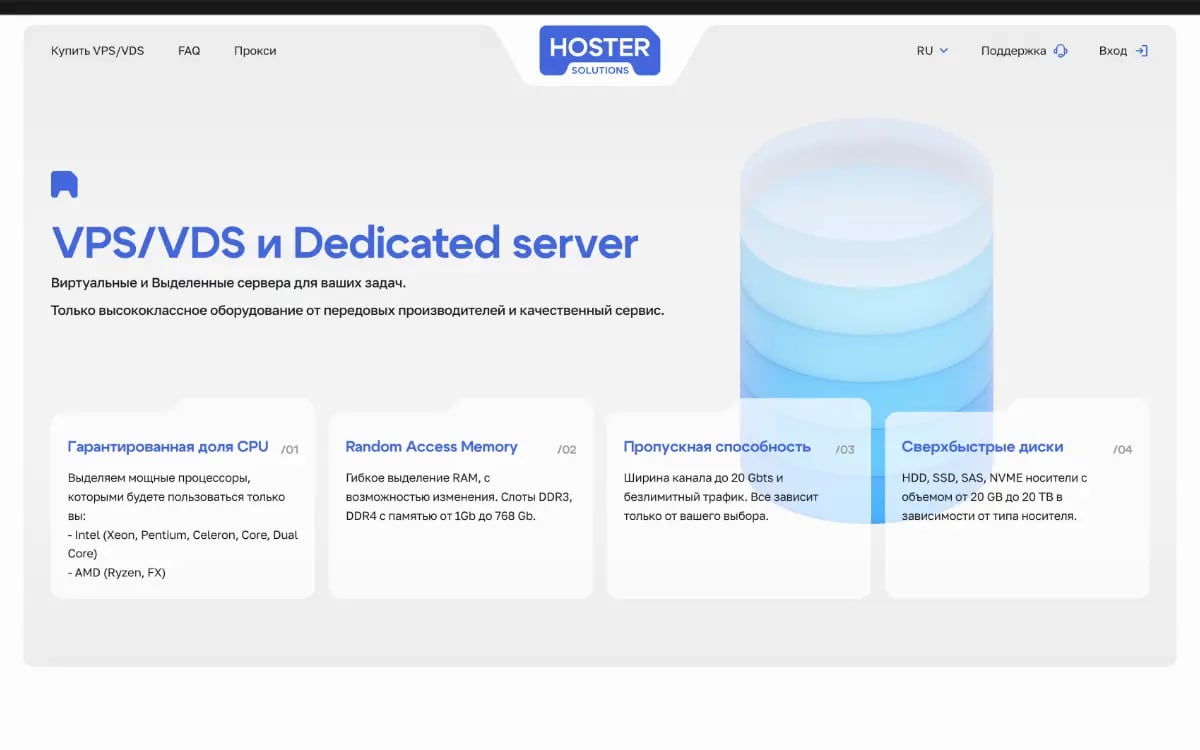Viewport: 1200px width, 750px height.
Task: Click the /03 marker on the bandwidth card
Action: (x=845, y=449)
